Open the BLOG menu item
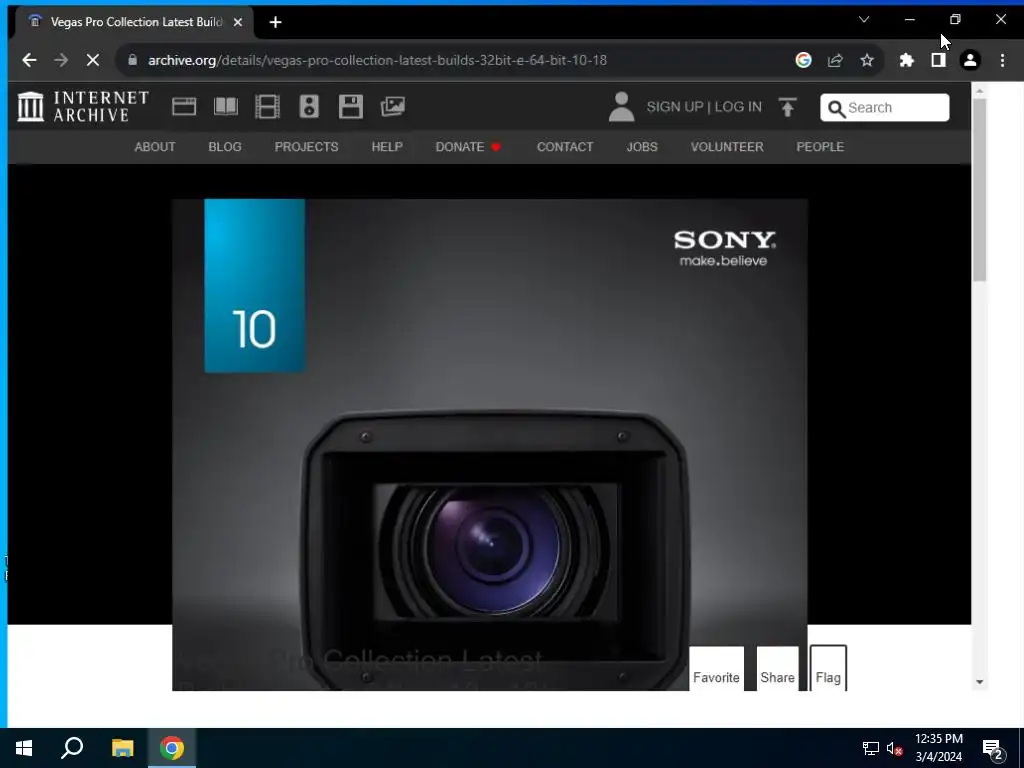This screenshot has width=1024, height=768. pyautogui.click(x=225, y=147)
